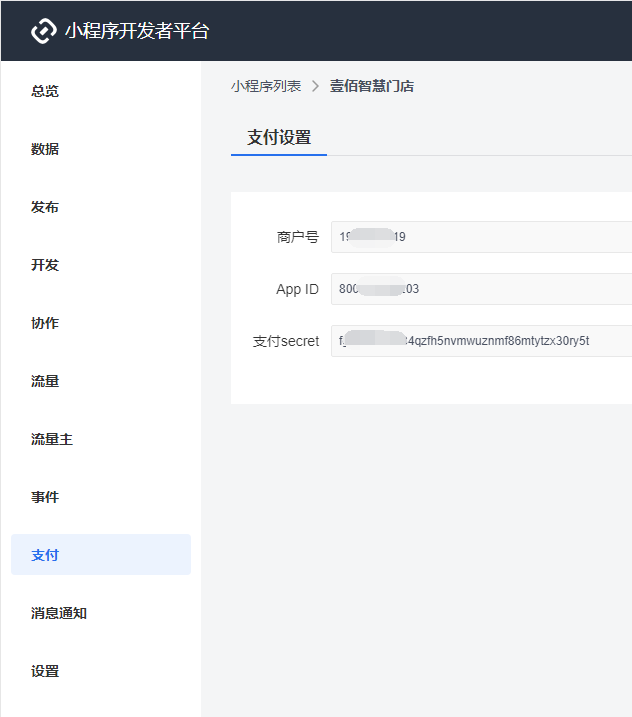Click into the 支付secret text field
This screenshot has width=632, height=717.
(480, 341)
